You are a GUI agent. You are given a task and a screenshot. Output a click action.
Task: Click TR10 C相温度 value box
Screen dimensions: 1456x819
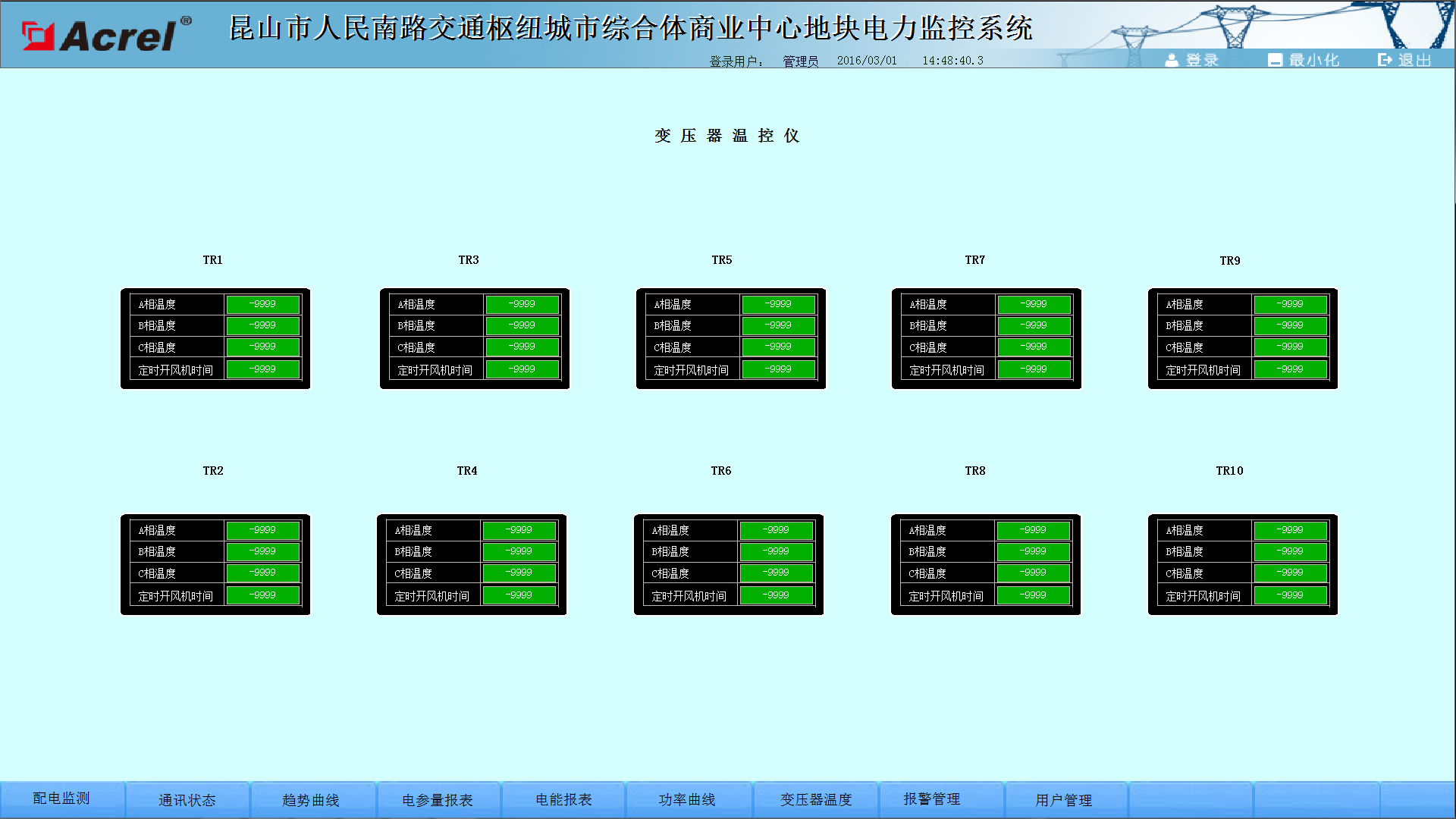[x=1290, y=573]
